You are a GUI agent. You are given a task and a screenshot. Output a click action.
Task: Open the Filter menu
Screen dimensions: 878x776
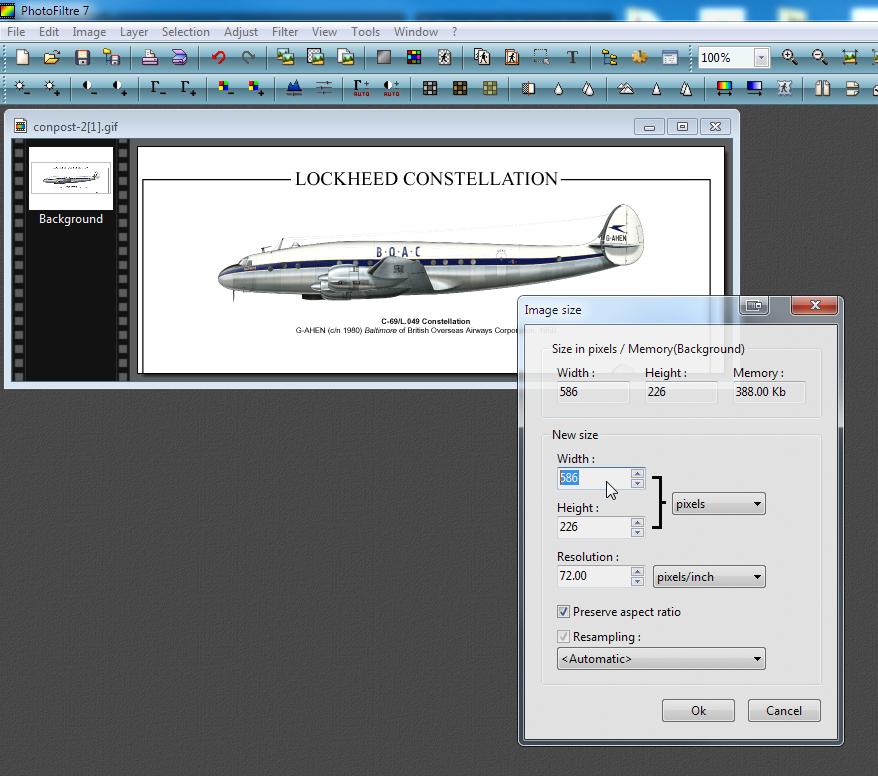285,32
